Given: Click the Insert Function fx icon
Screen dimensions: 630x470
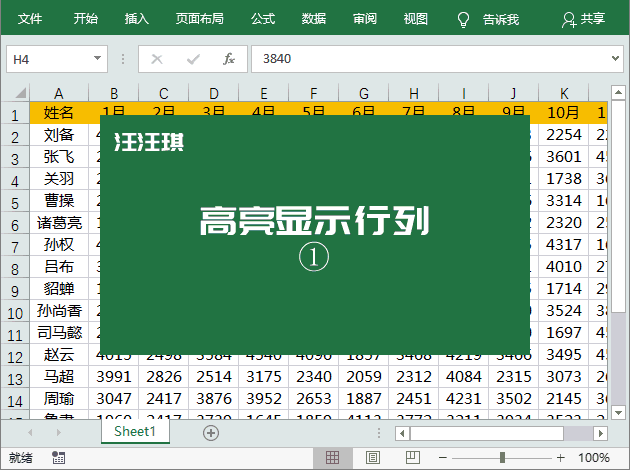Looking at the screenshot, I should tap(229, 59).
